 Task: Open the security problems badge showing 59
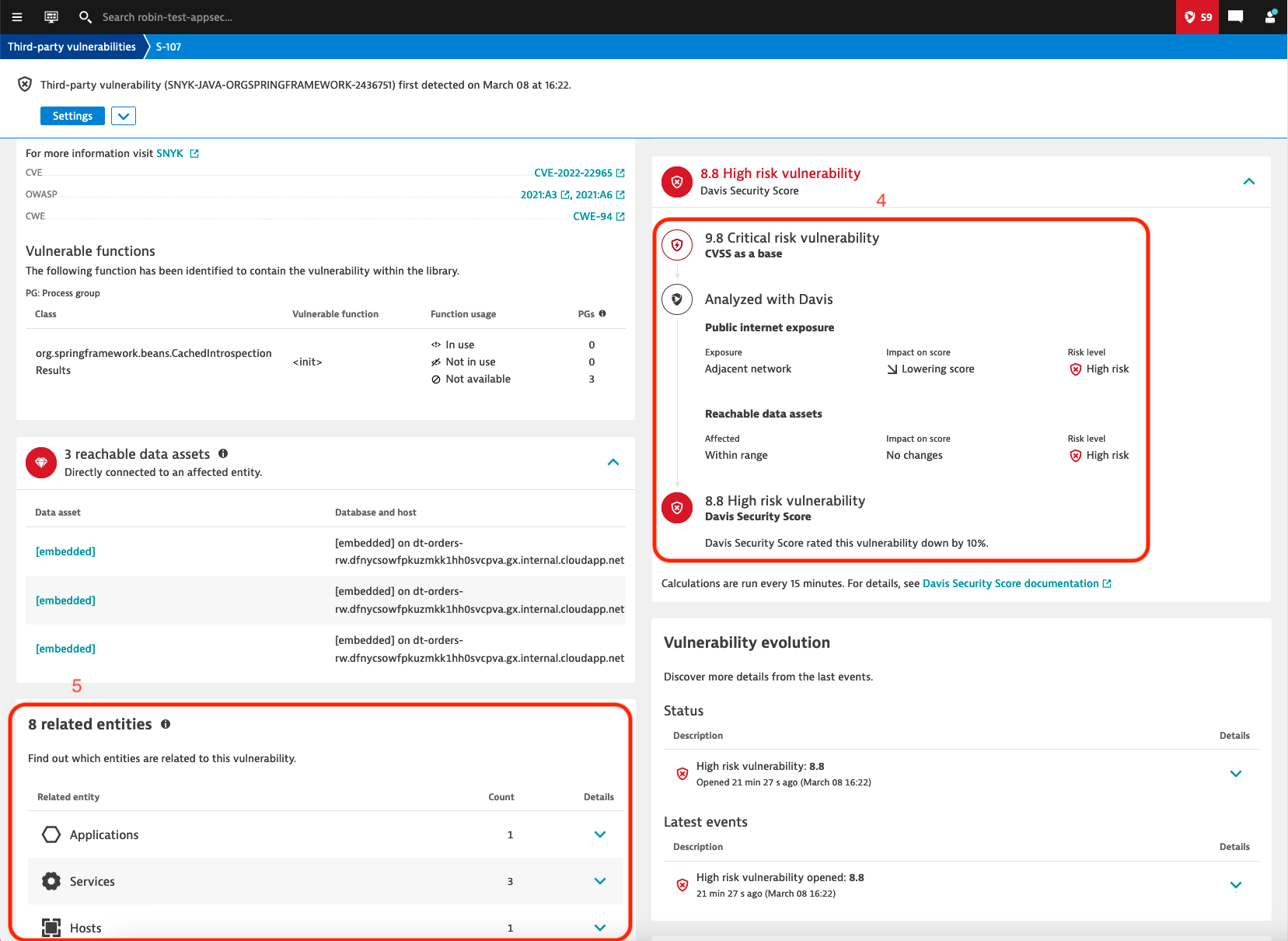tap(1197, 17)
